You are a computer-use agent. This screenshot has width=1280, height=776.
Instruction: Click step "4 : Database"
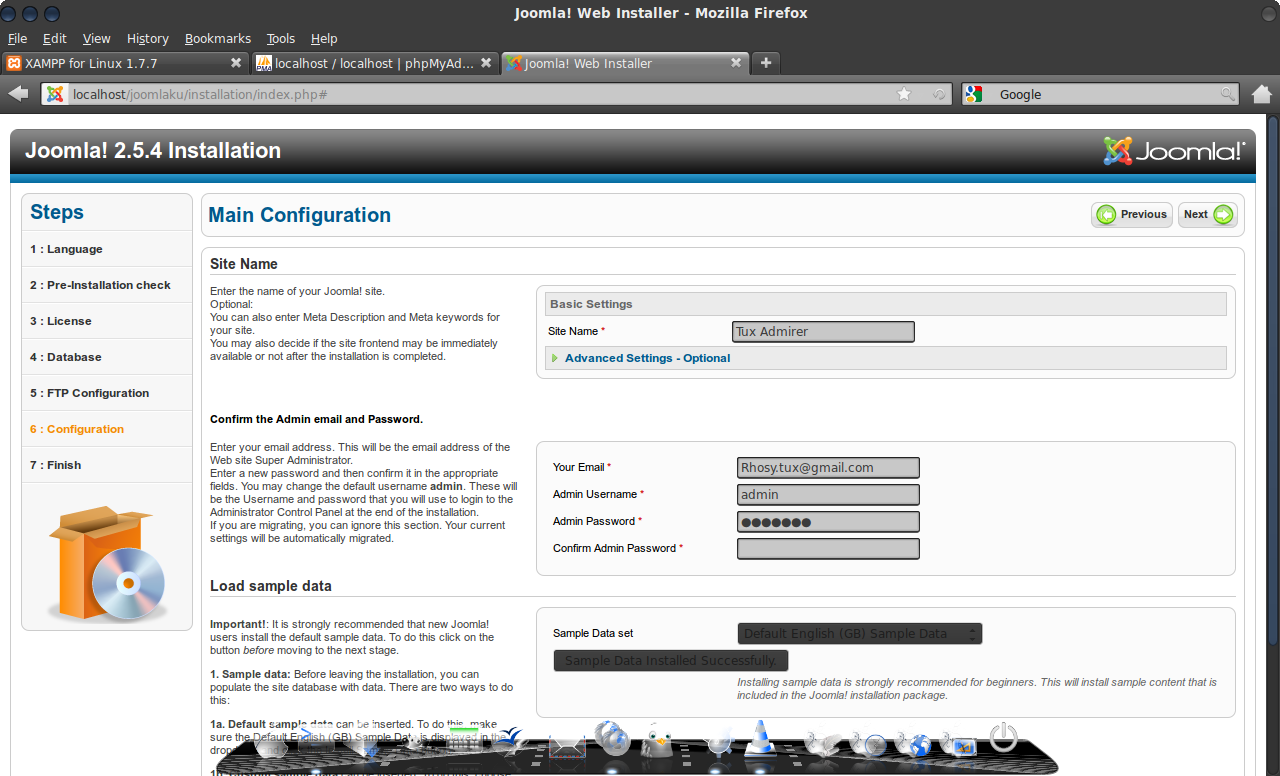pyautogui.click(x=66, y=357)
